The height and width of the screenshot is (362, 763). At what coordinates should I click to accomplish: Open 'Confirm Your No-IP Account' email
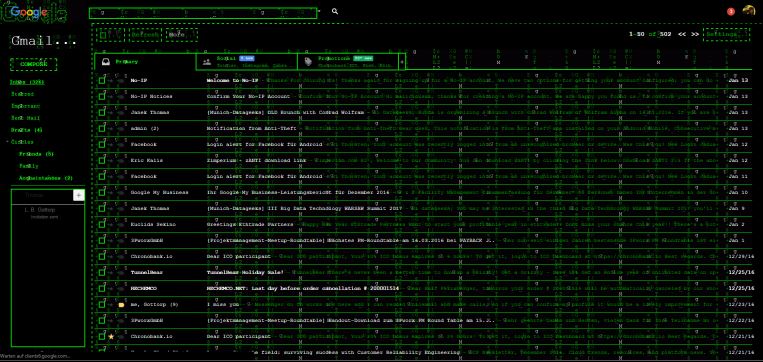[x=249, y=96]
